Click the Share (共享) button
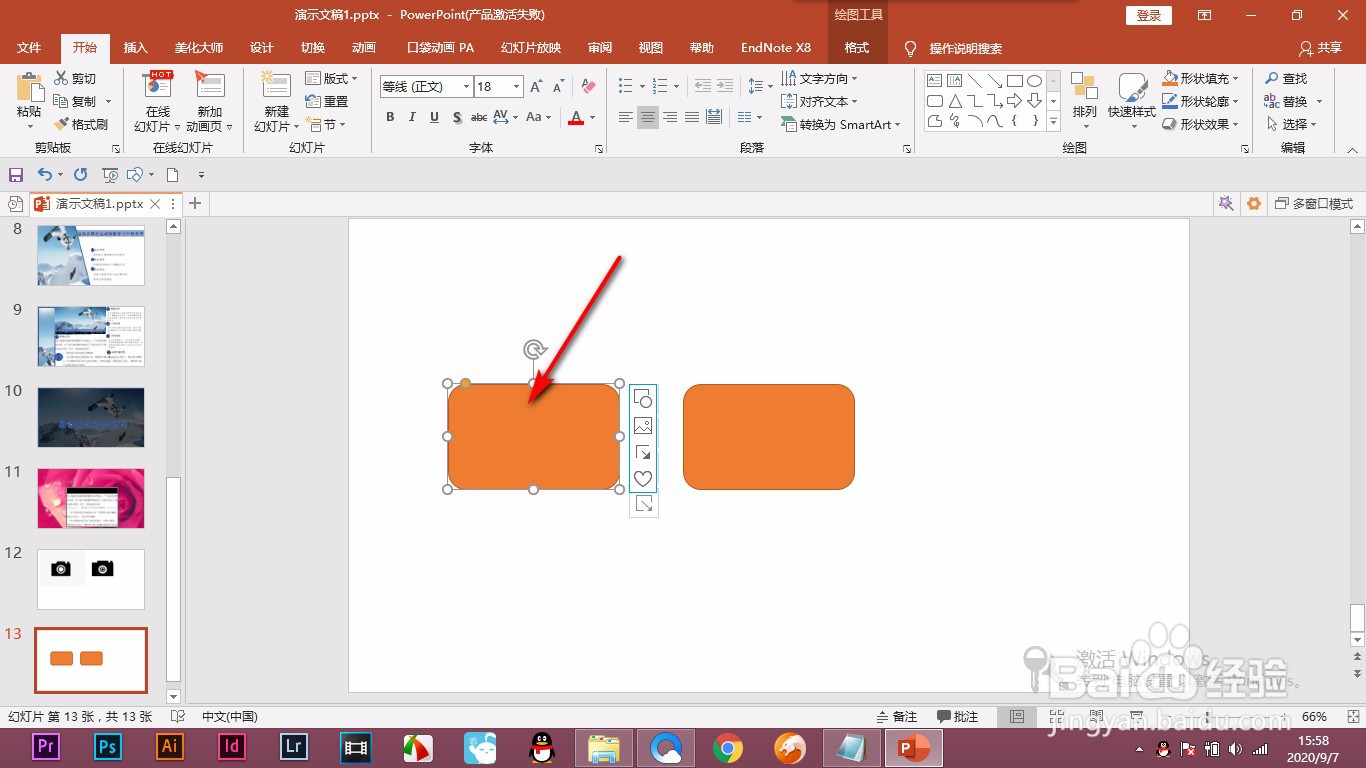This screenshot has width=1366, height=768. (1320, 48)
